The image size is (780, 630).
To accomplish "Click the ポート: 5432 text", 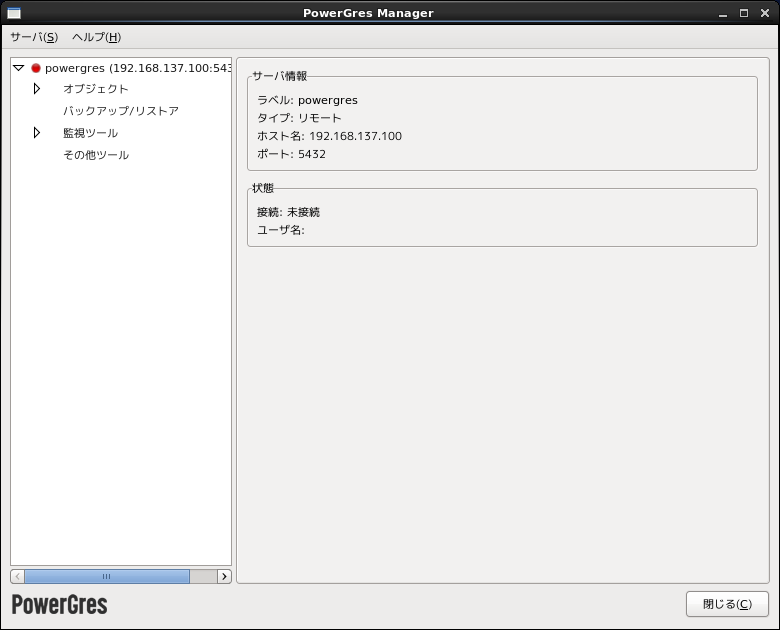I will [292, 154].
